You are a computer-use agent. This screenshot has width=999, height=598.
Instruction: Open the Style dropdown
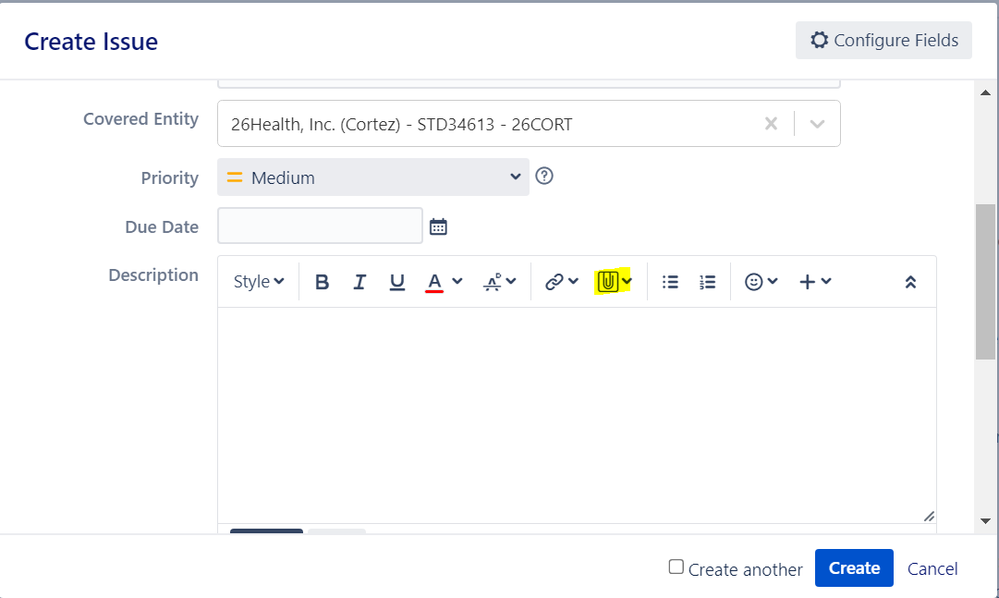click(x=259, y=281)
